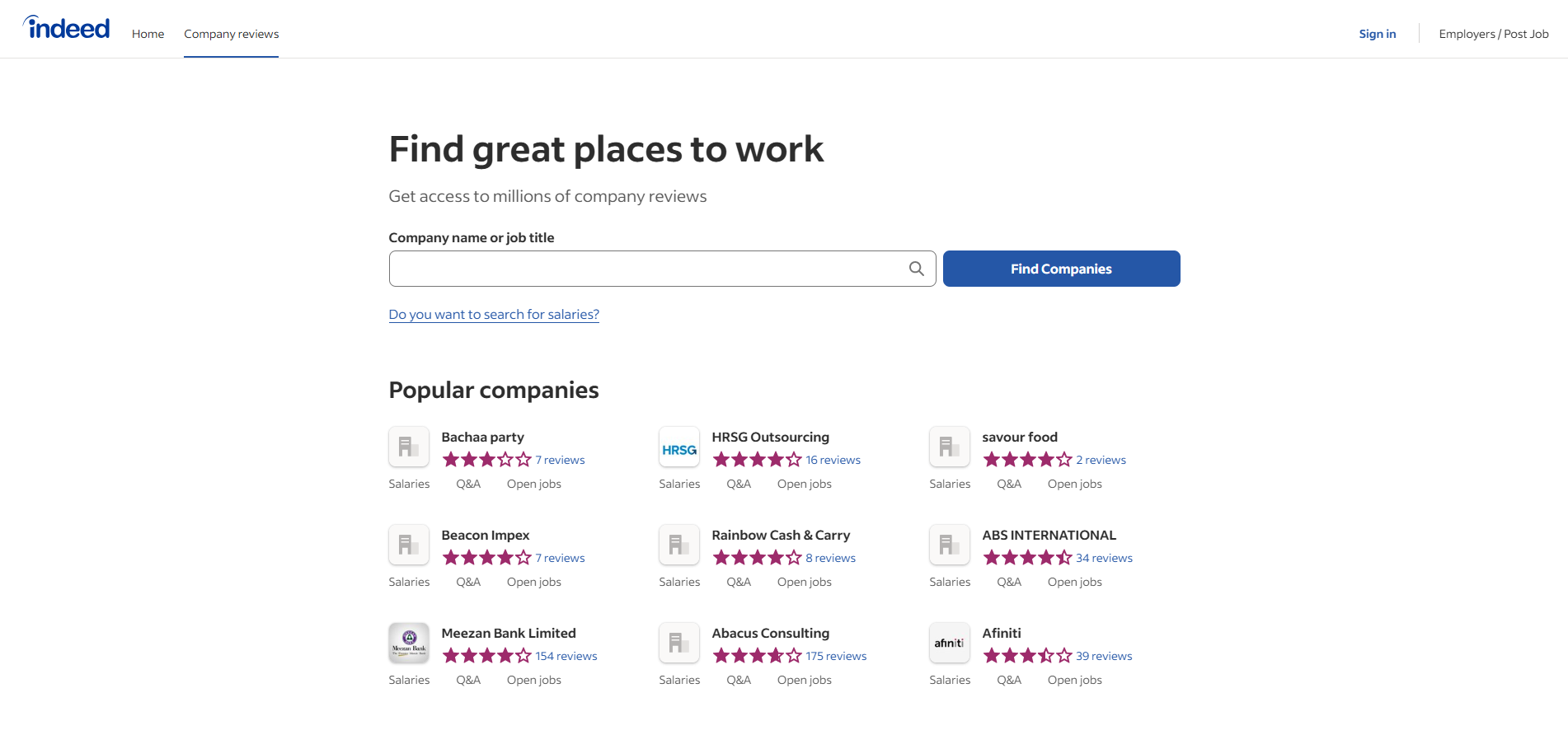Open Rainbow Cash & Carry name link
This screenshot has width=1568, height=749.
[781, 535]
